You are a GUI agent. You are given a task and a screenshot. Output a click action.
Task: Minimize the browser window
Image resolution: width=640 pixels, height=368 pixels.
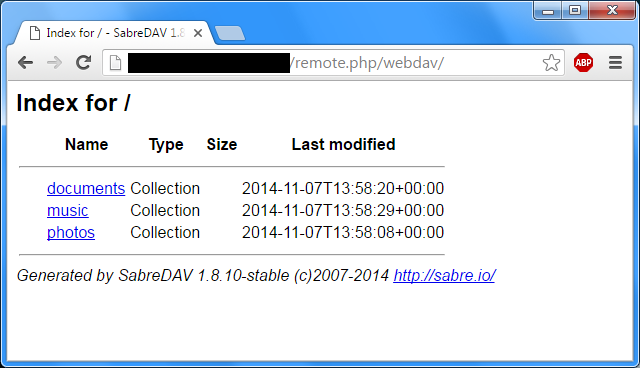(x=548, y=10)
